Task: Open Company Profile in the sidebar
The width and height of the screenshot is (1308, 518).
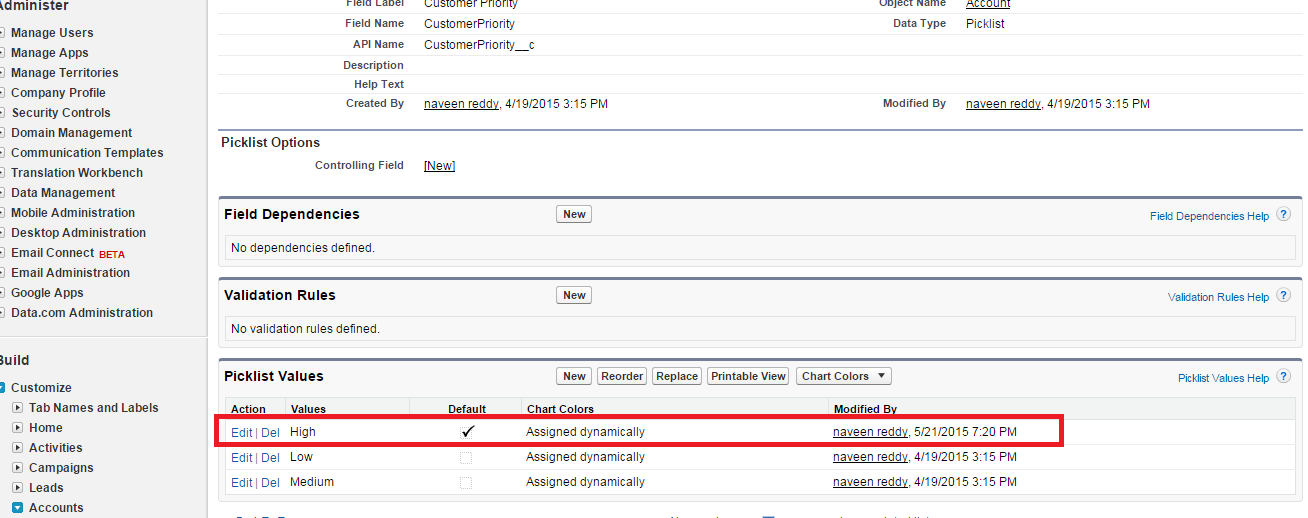Action: click(x=58, y=93)
